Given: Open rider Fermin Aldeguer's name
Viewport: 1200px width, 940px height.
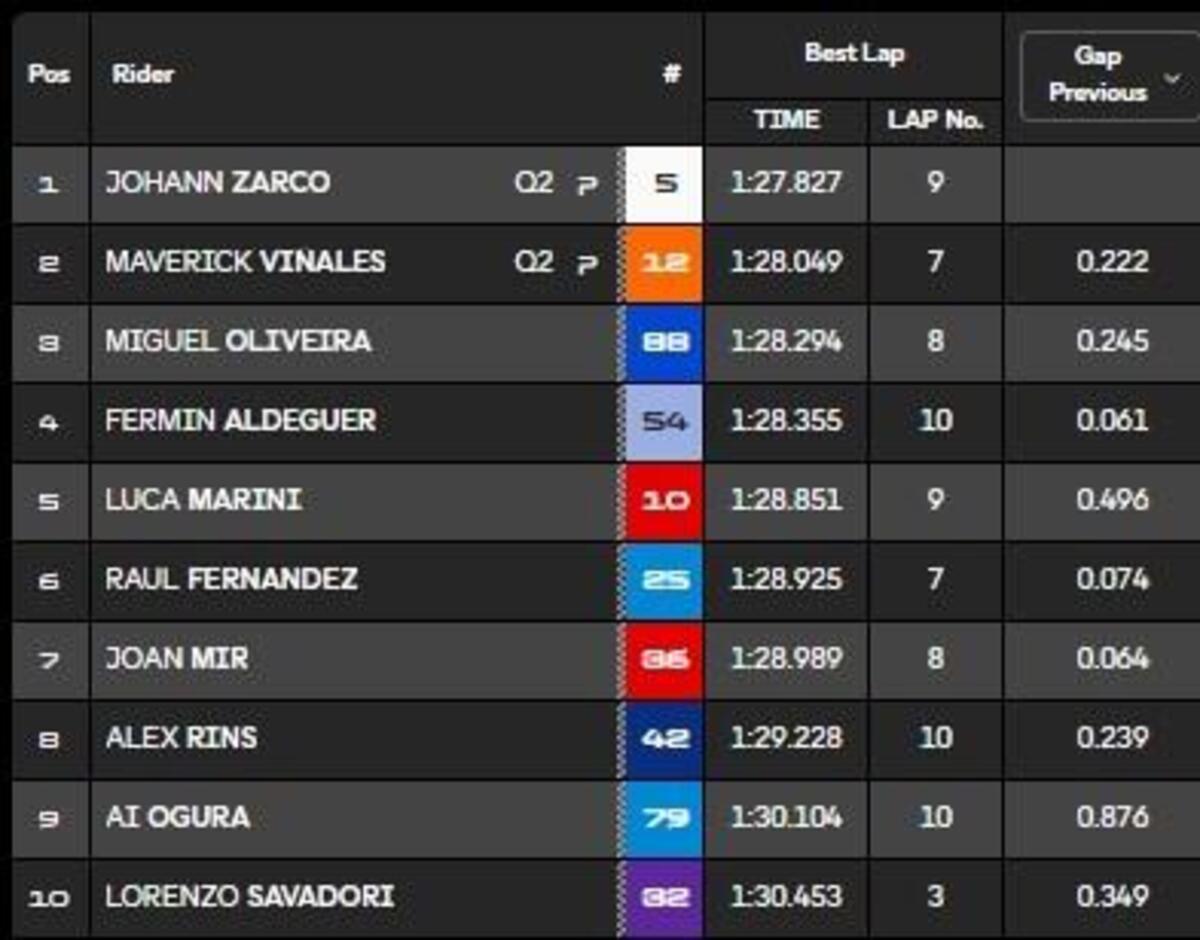Looking at the screenshot, I should pos(240,421).
